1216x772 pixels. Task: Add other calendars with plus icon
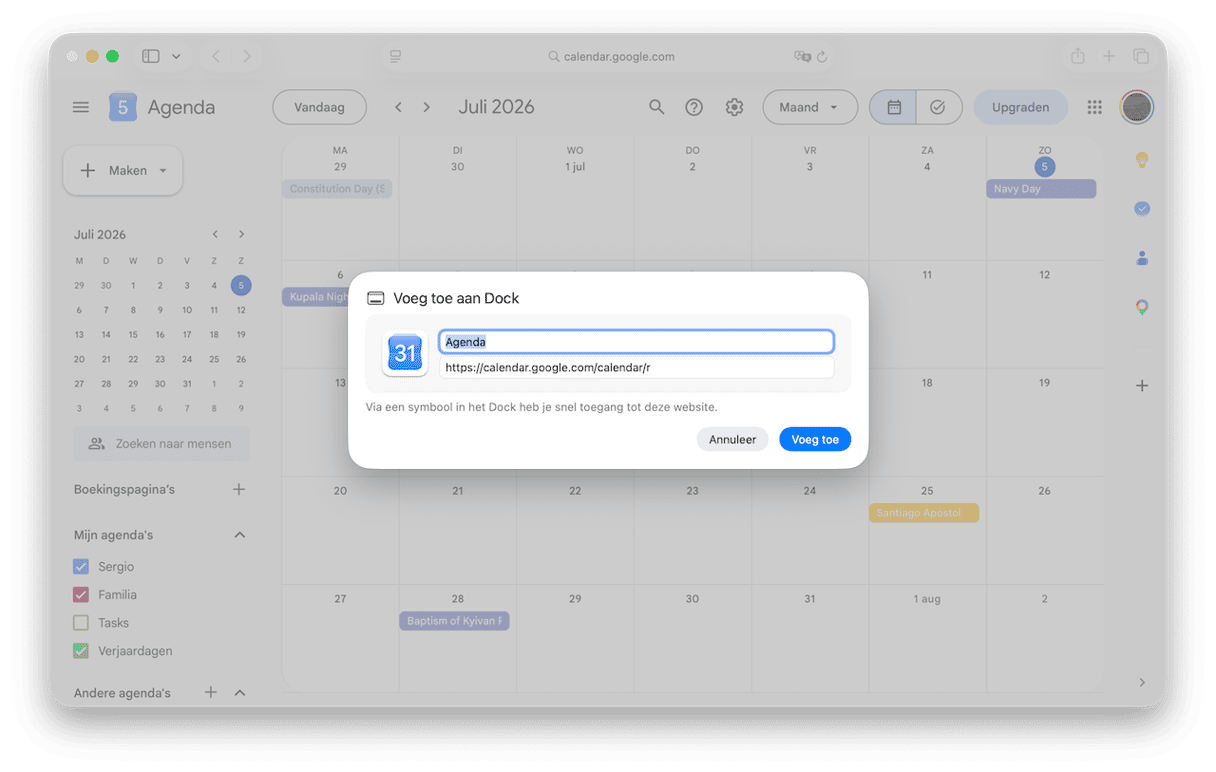click(x=211, y=692)
